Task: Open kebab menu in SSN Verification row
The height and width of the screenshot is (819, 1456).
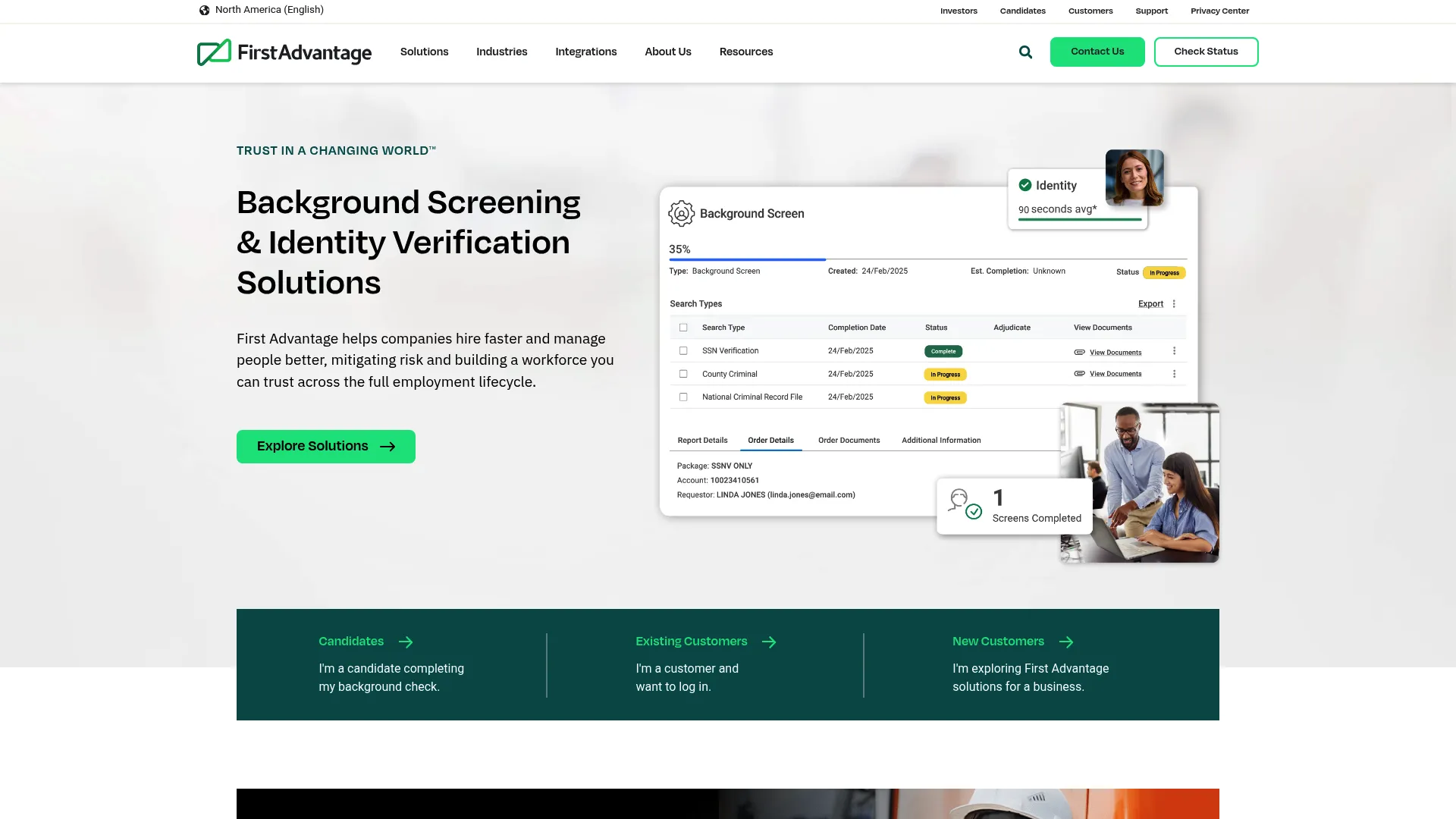Action: 1174,351
